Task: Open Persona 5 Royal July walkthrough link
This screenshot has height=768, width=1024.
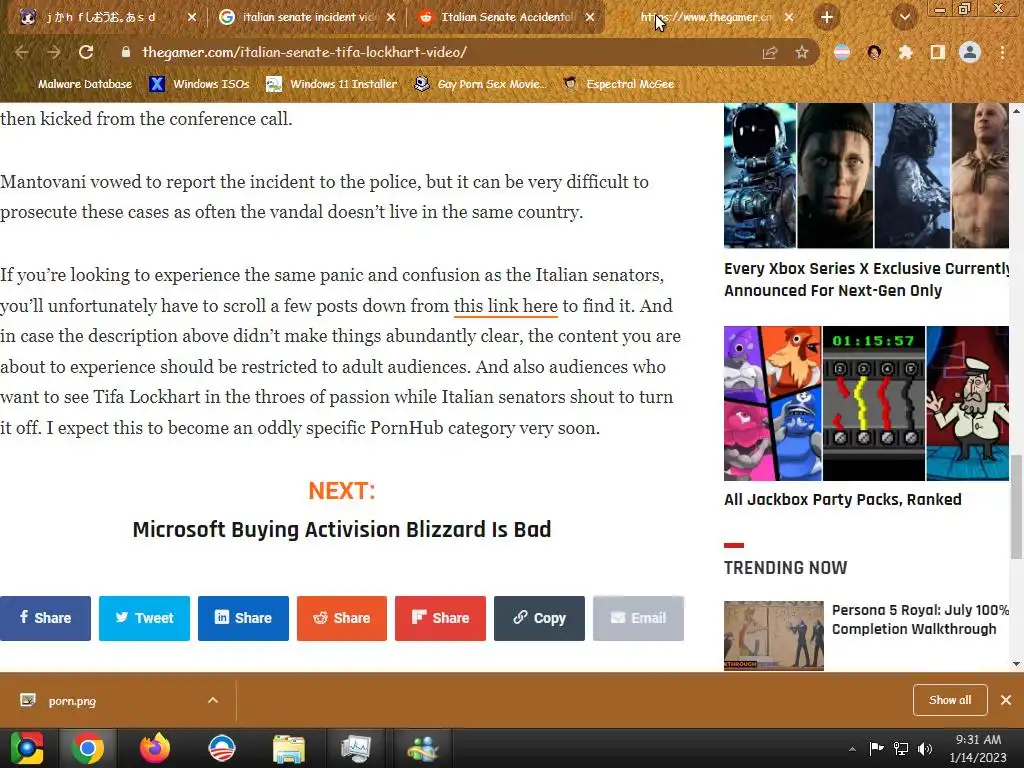Action: pos(920,619)
